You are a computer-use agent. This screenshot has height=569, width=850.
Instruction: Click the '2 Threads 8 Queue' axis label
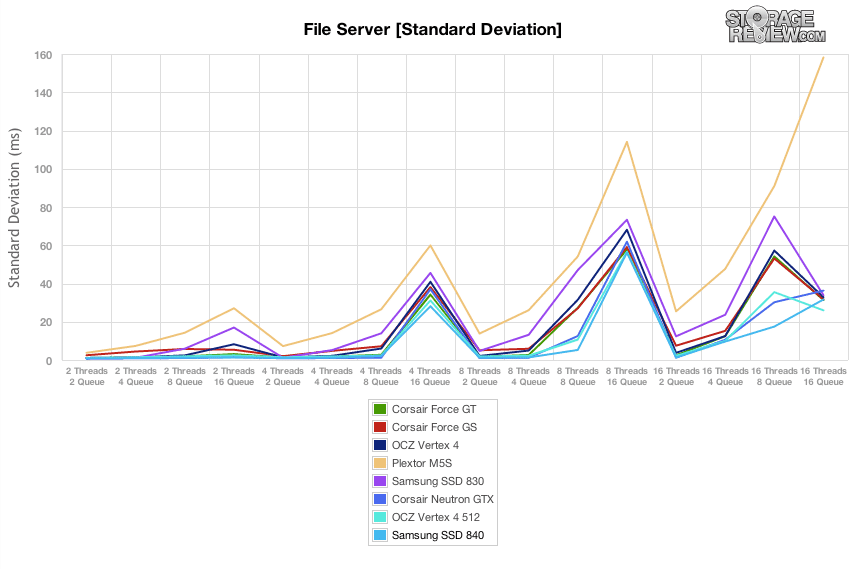[185, 377]
